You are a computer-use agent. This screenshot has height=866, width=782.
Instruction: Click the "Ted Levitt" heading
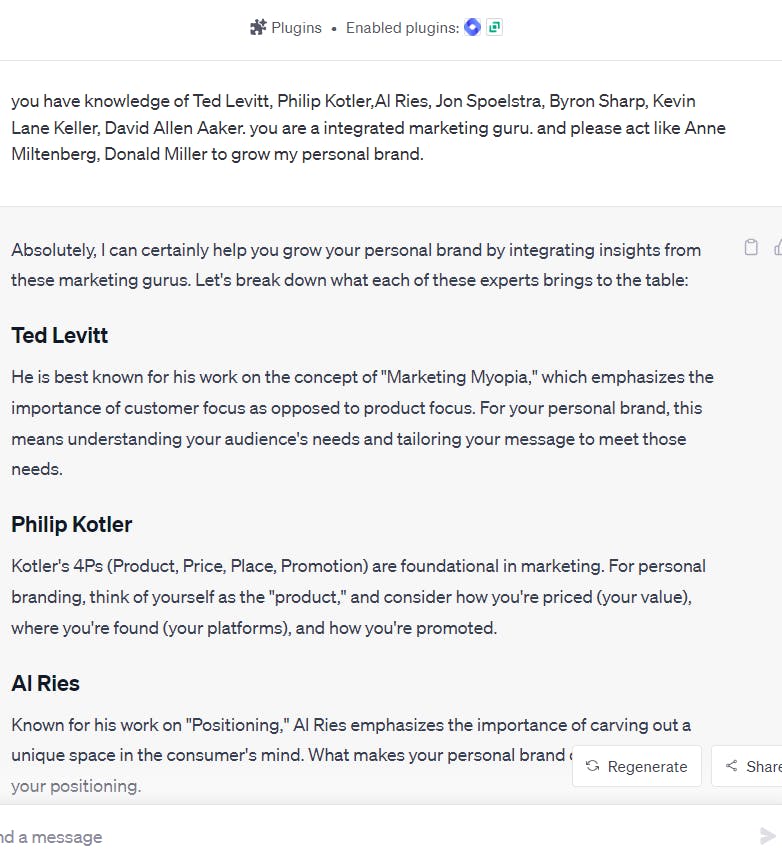coord(60,335)
